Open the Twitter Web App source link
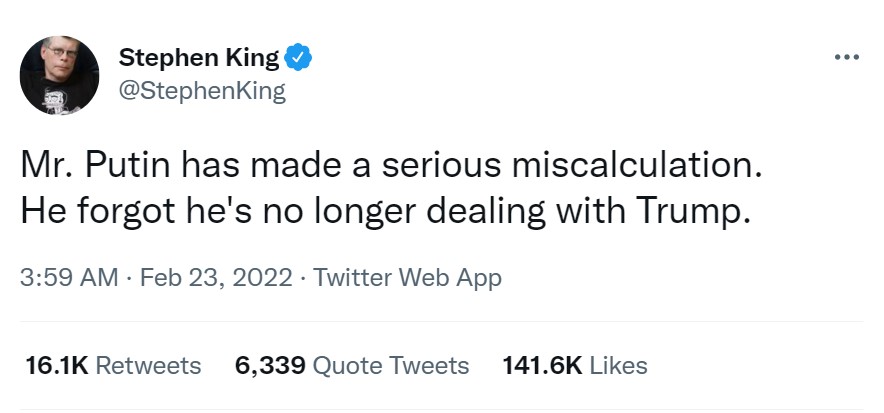884x413 pixels. point(407,277)
